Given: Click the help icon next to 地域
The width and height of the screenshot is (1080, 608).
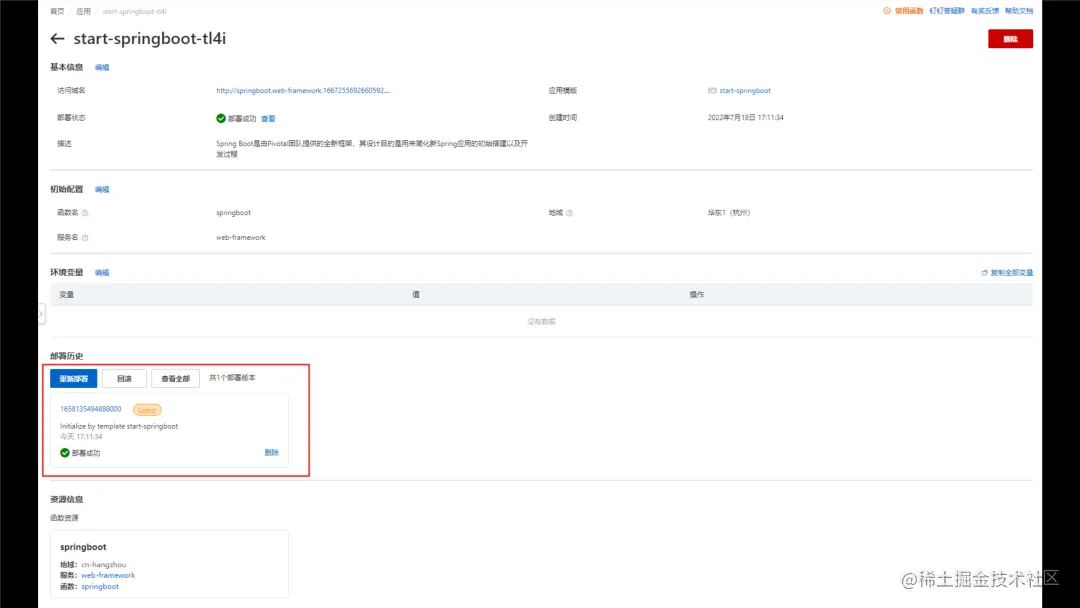Looking at the screenshot, I should [569, 213].
